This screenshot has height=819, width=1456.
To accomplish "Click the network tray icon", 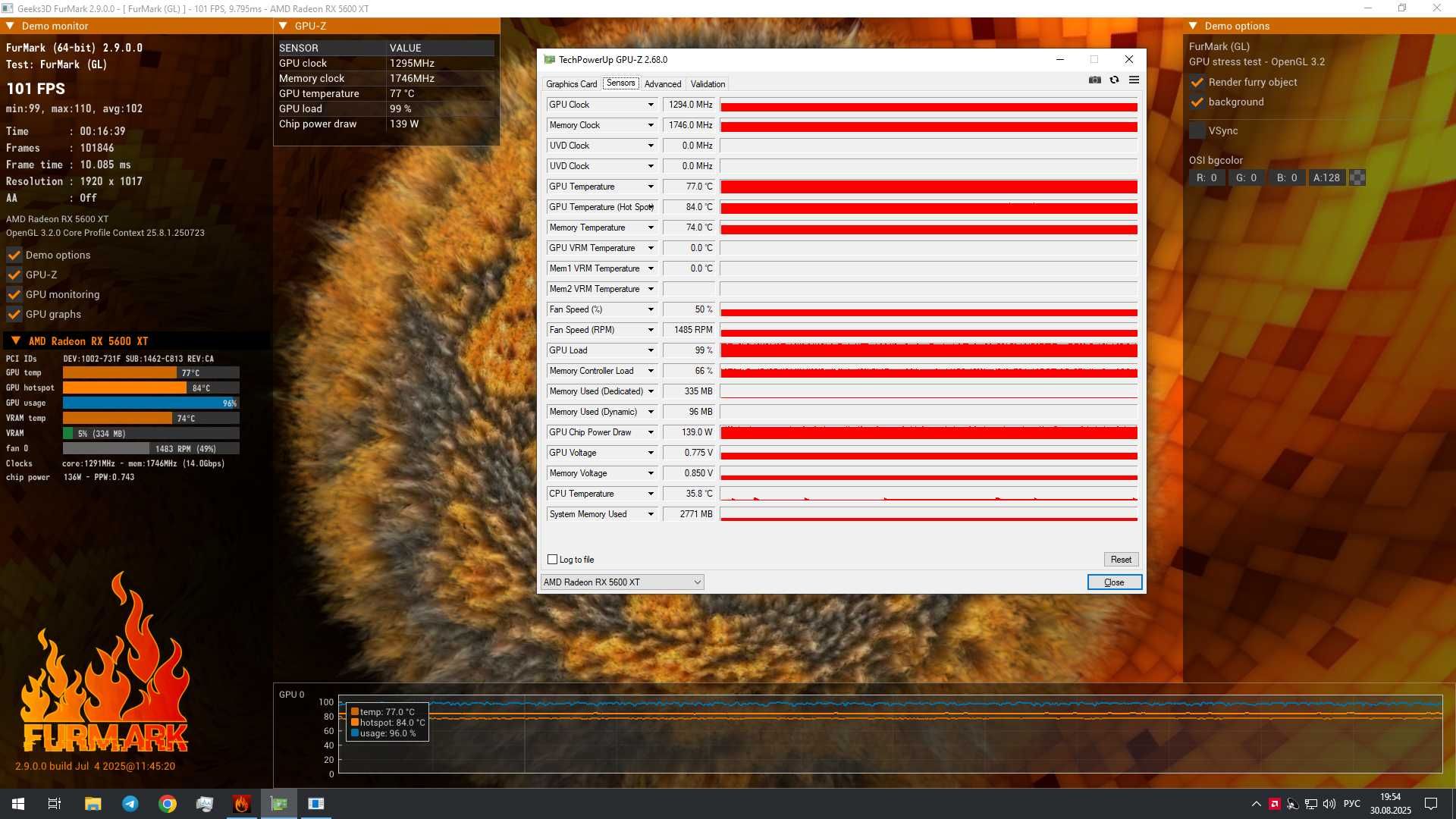I will tap(1311, 804).
